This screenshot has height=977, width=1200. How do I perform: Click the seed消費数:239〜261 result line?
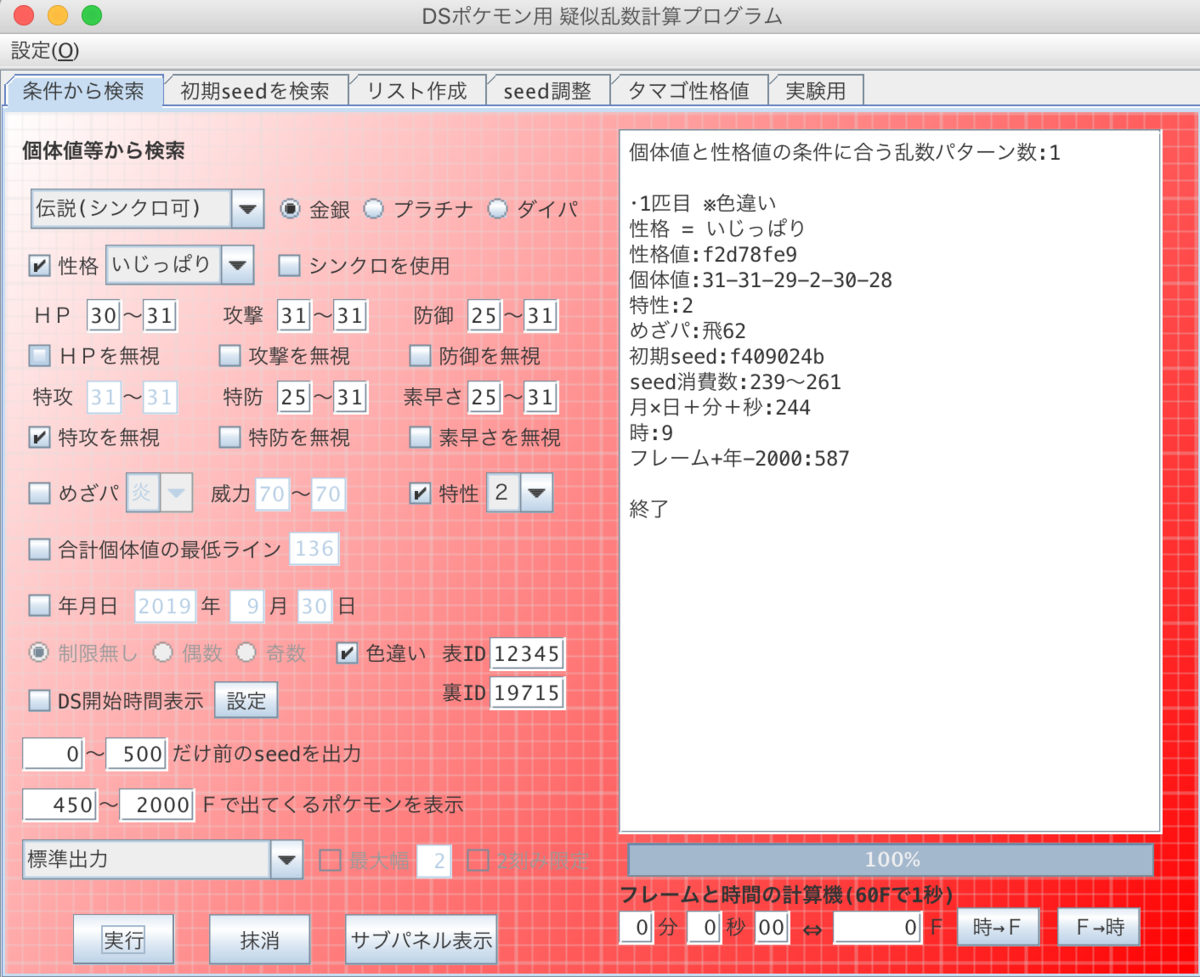coord(735,381)
